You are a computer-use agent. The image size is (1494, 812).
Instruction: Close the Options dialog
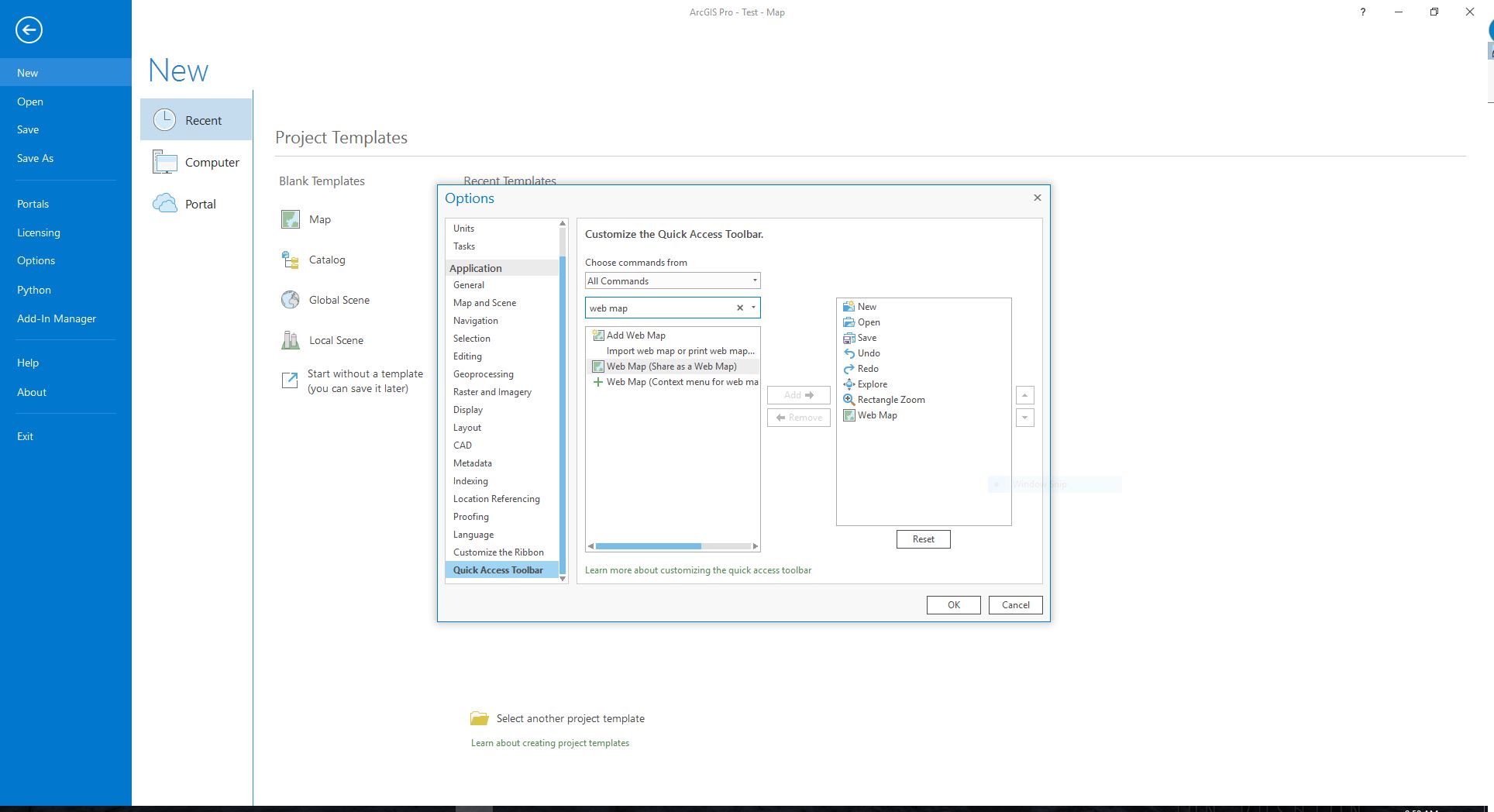tap(1038, 198)
